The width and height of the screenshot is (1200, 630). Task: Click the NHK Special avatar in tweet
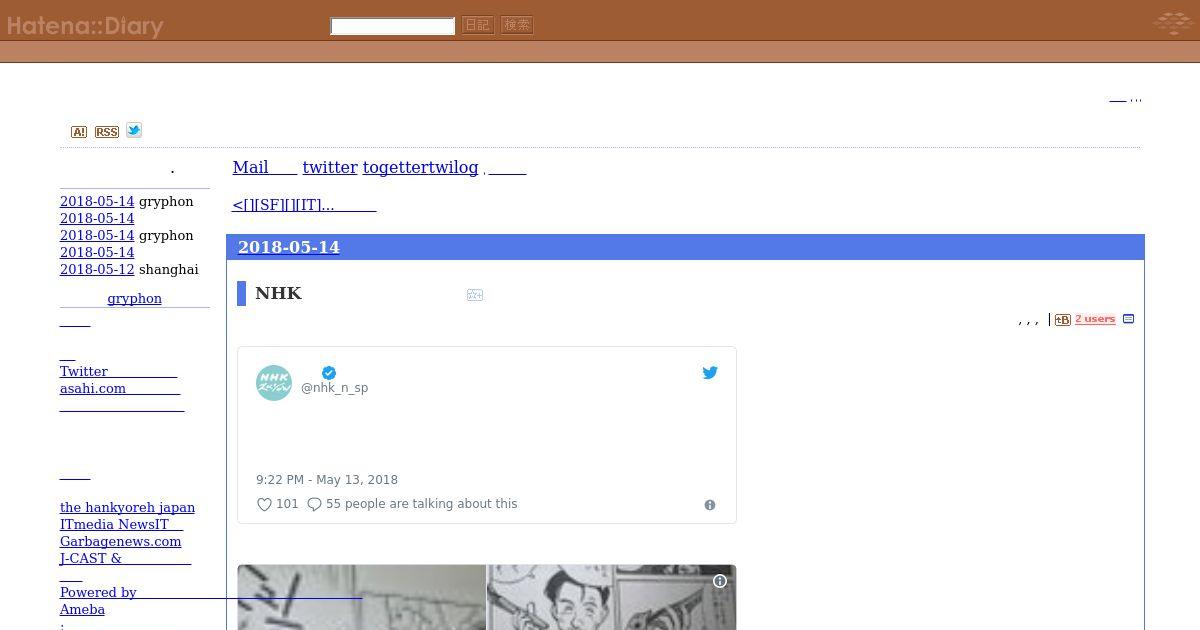274,383
